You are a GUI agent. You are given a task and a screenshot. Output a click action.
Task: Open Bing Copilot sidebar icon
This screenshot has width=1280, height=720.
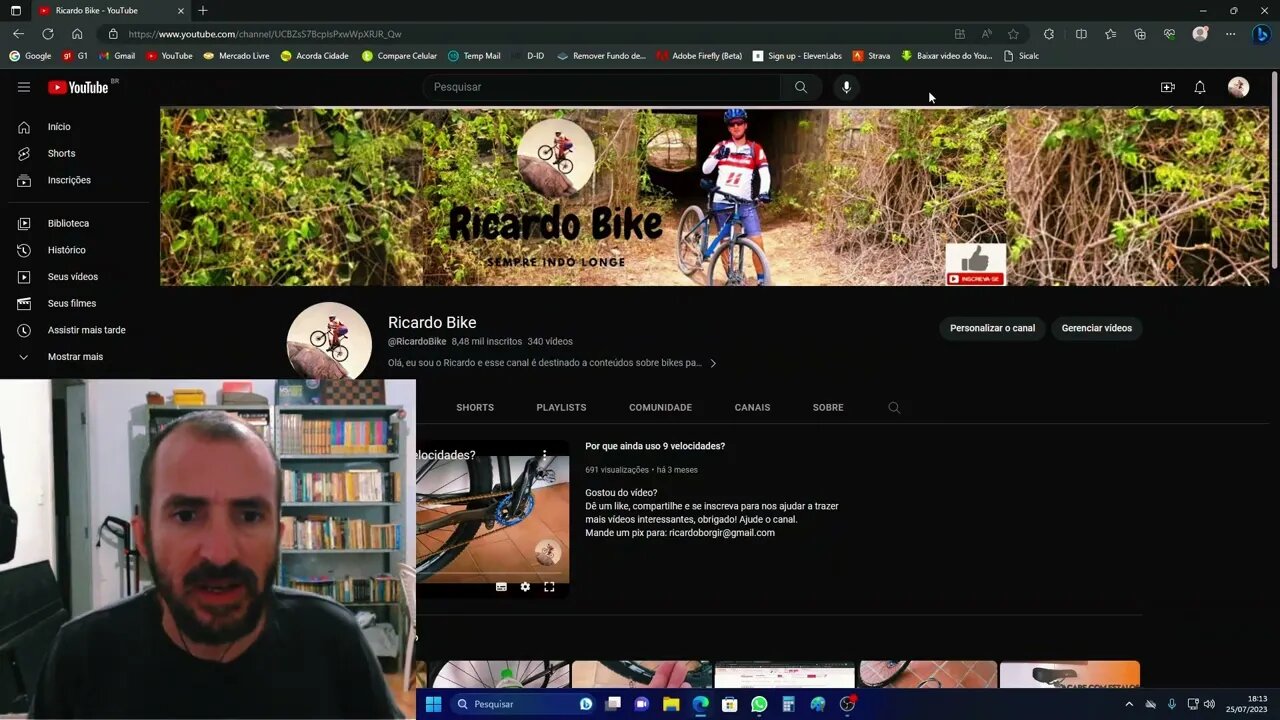(1261, 34)
